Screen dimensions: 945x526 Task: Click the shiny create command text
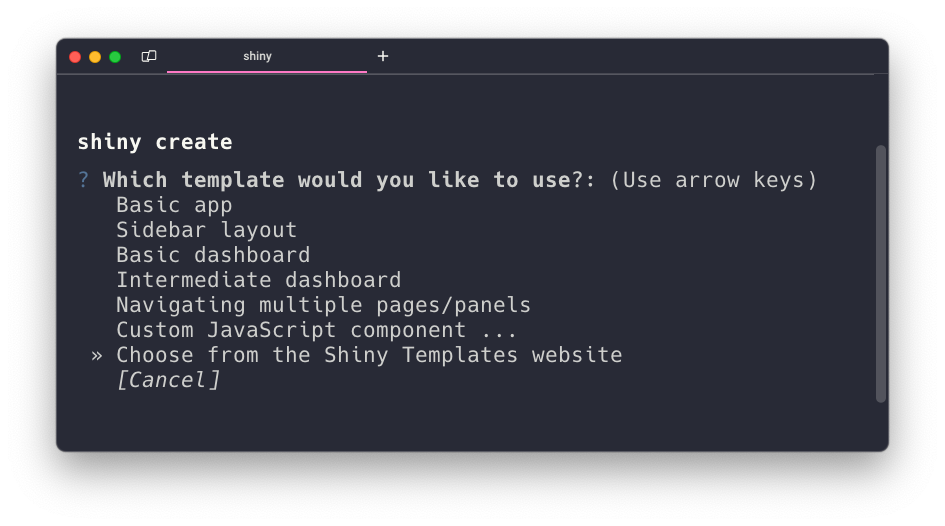[155, 142]
